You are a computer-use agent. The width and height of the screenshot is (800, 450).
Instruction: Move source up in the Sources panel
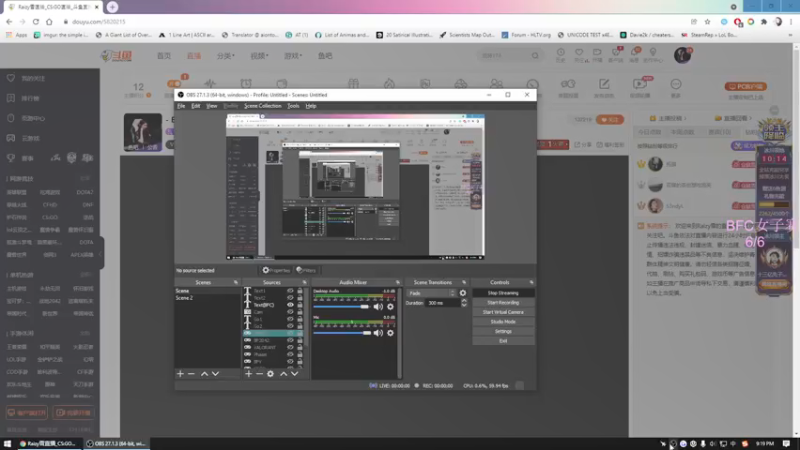[x=283, y=374]
